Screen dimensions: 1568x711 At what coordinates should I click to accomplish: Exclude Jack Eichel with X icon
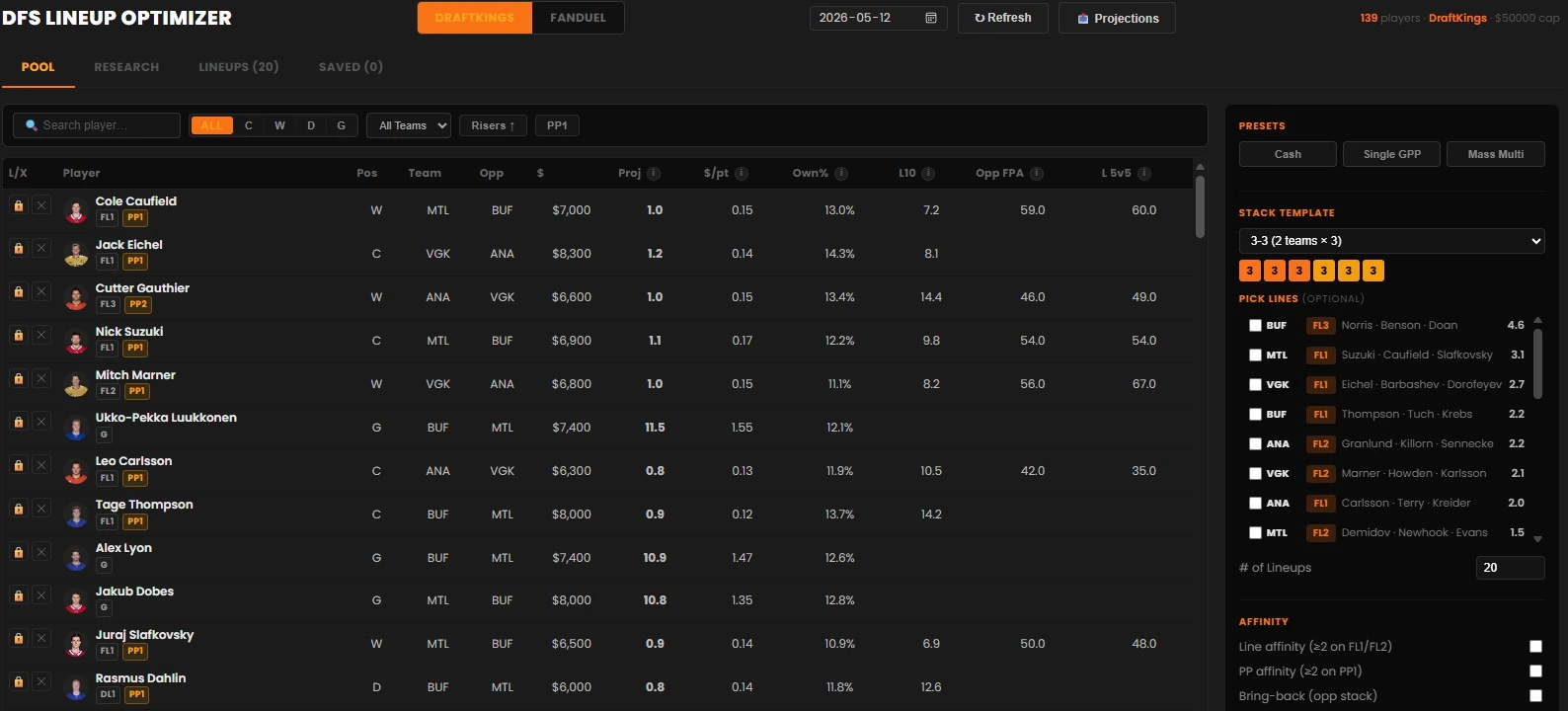point(41,249)
